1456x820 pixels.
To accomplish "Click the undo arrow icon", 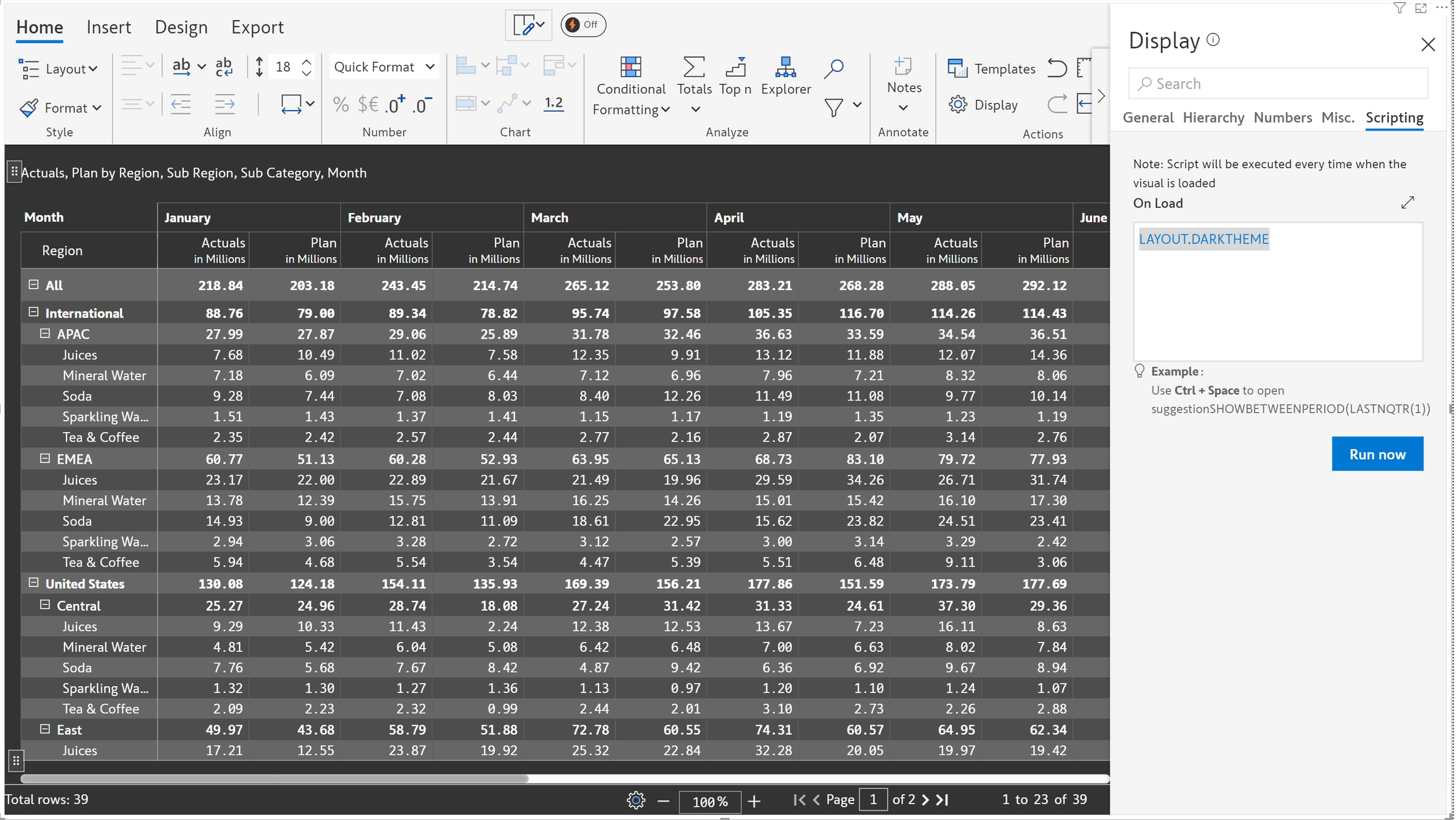I will coord(1057,67).
